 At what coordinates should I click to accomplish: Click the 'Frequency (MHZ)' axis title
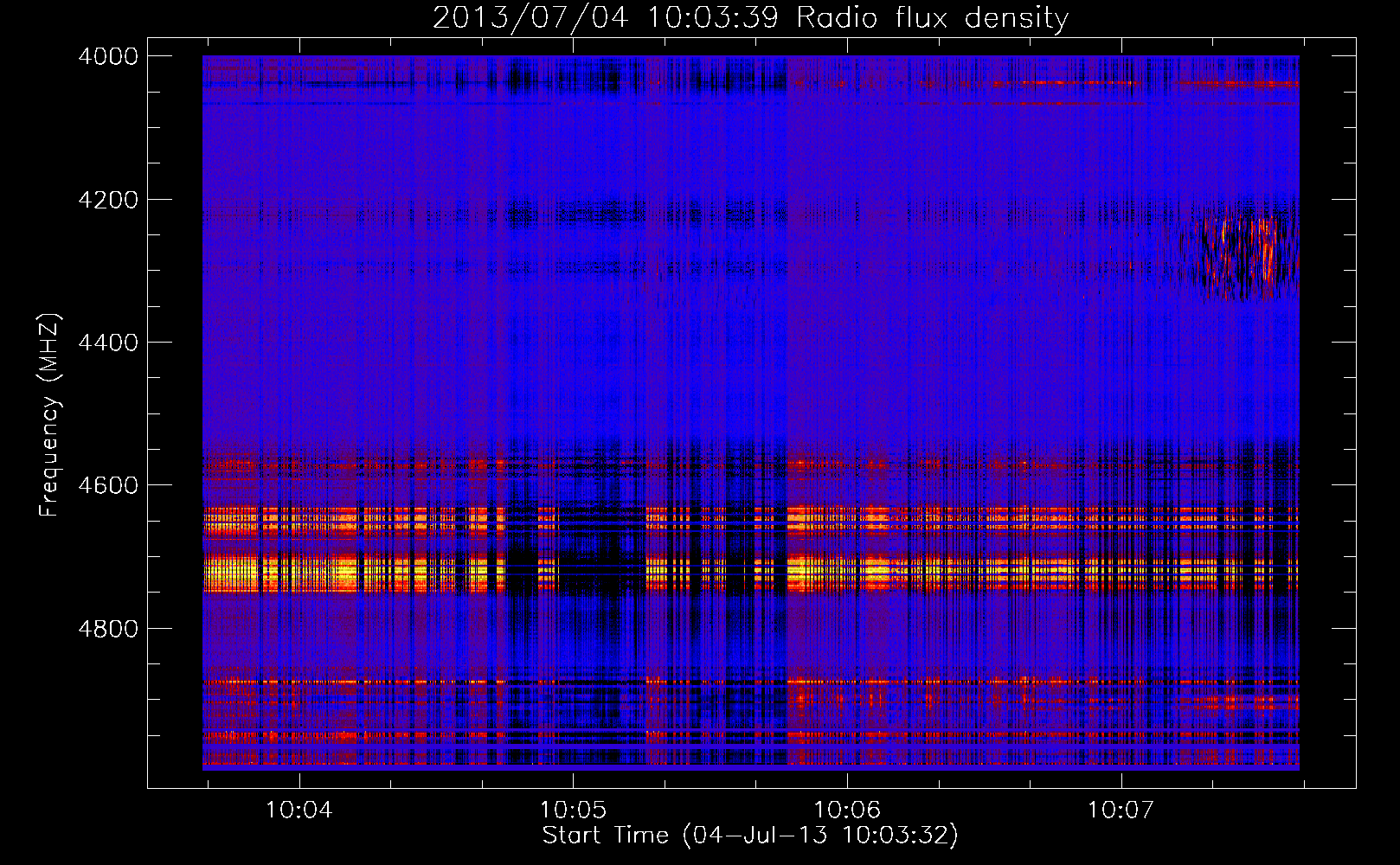tap(49, 415)
